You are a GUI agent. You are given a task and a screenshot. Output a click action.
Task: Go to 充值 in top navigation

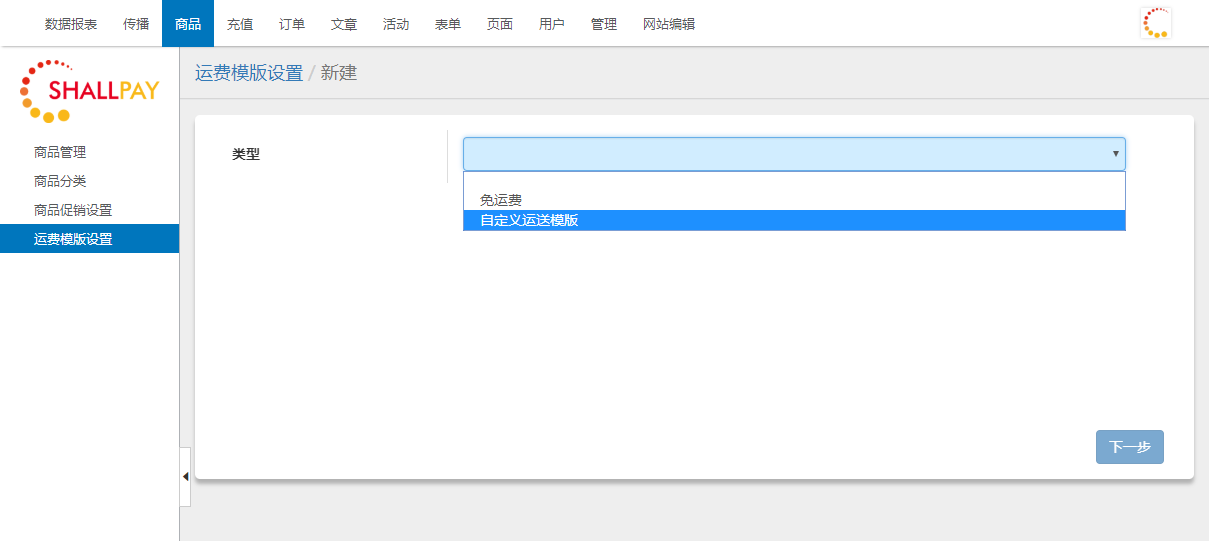coord(240,24)
